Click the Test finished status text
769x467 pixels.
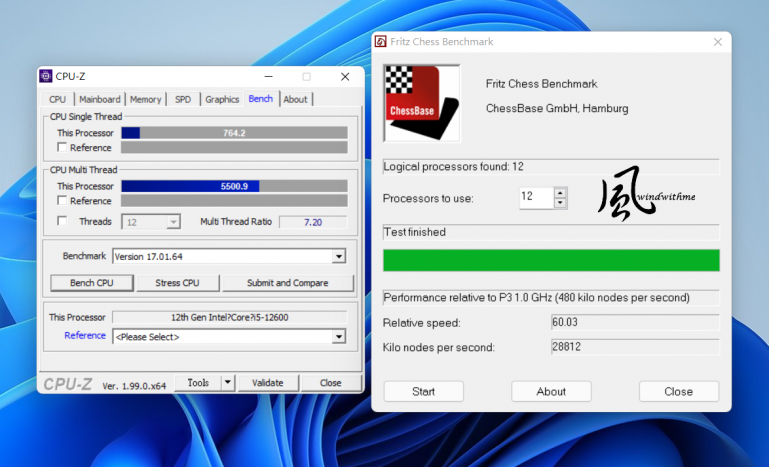coord(414,232)
